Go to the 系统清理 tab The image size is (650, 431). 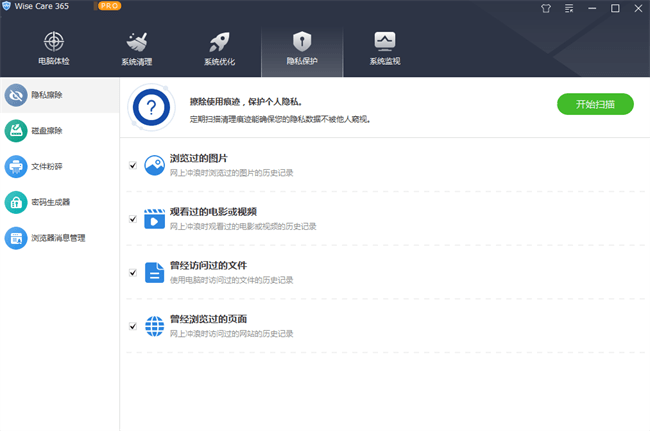[x=137, y=49]
